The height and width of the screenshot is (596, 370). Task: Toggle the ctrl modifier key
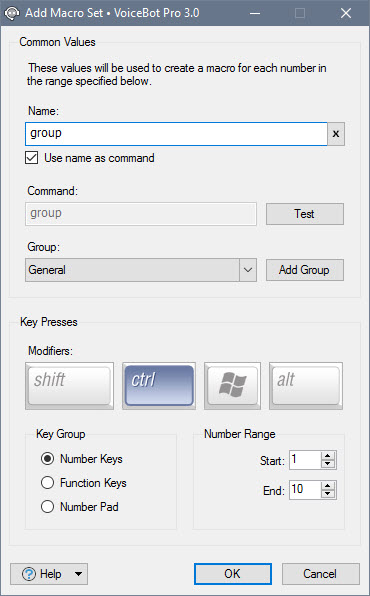click(159, 385)
